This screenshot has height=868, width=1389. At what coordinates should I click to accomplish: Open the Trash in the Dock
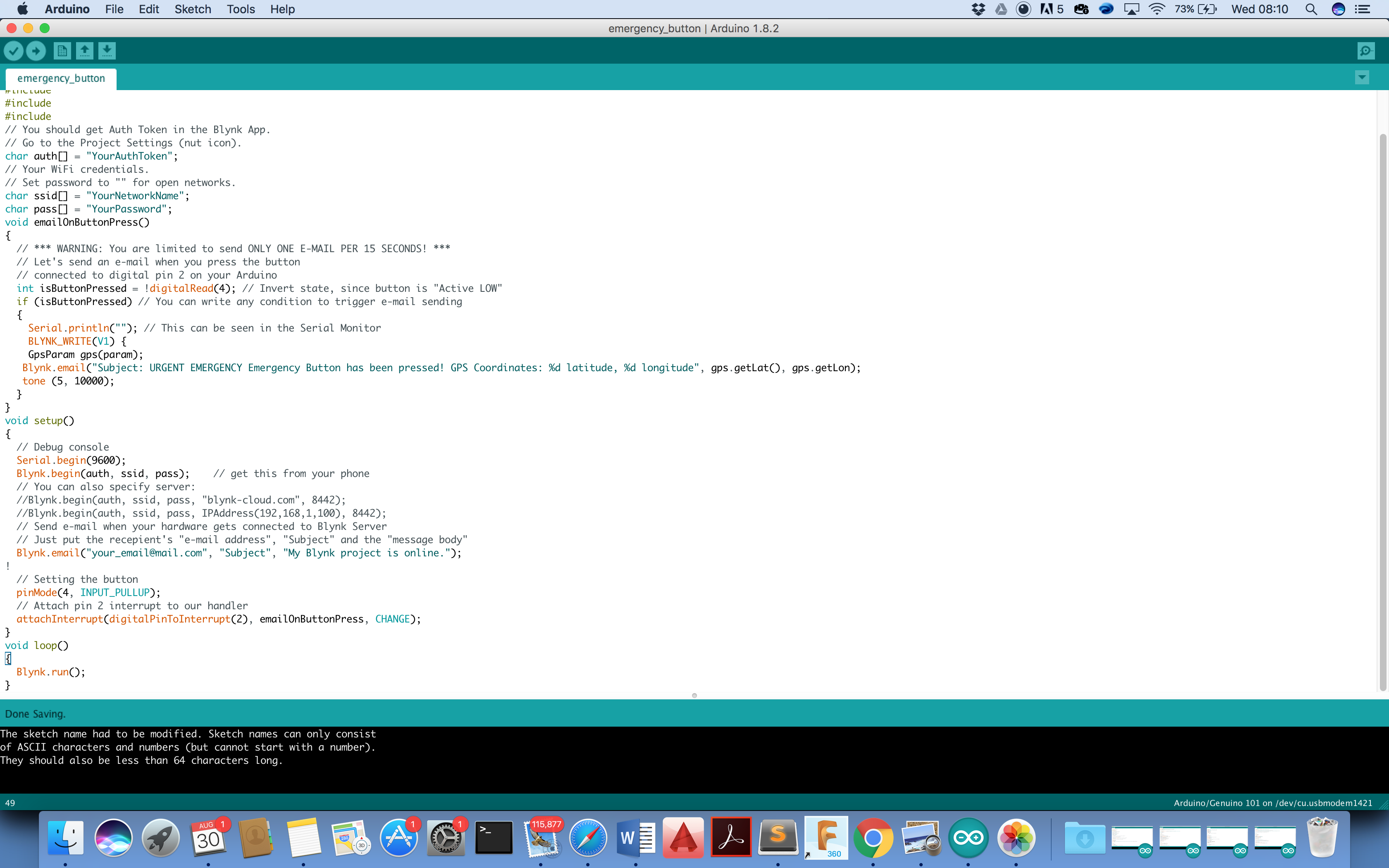point(1322,838)
